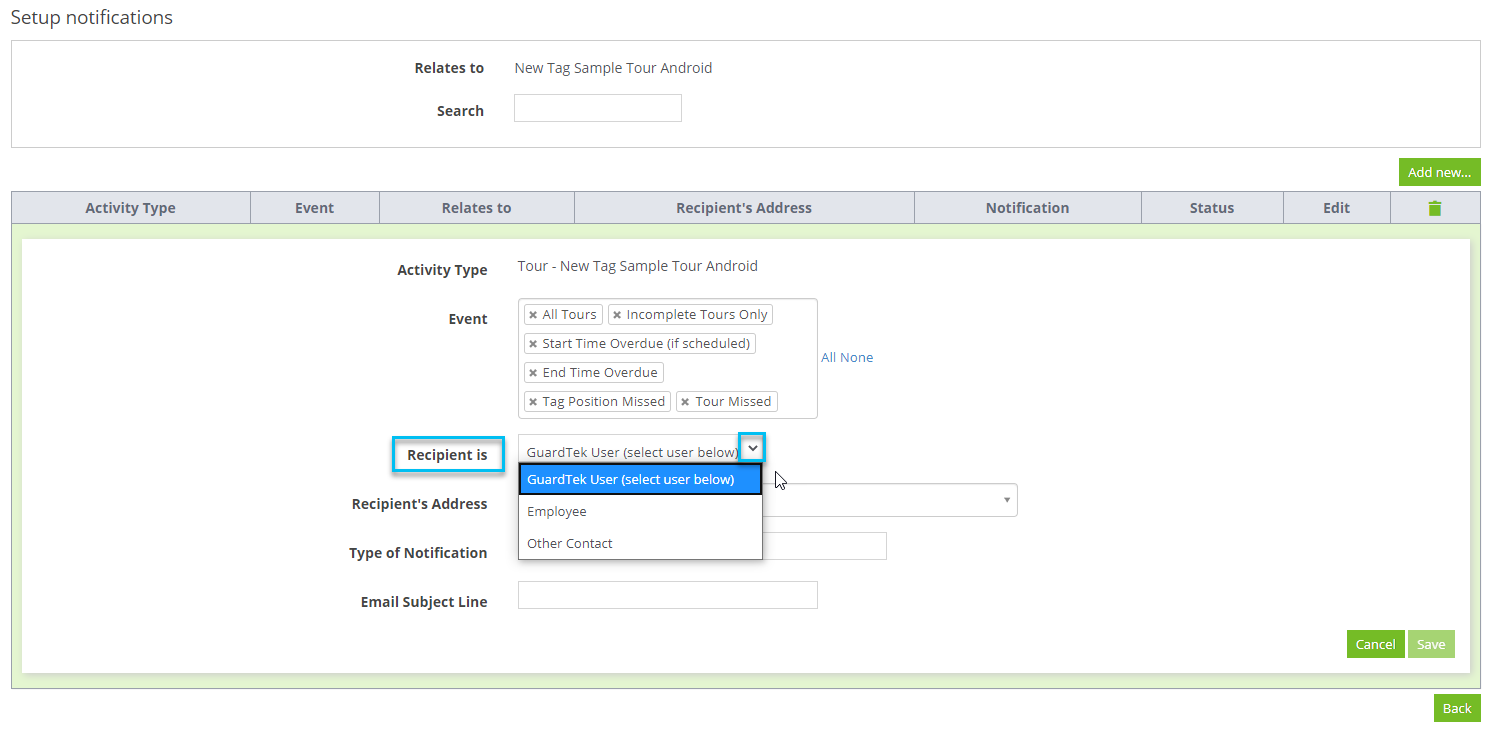Remove the "Start Time Overdue (if scheduled)" tag
The image size is (1490, 729).
point(533,343)
